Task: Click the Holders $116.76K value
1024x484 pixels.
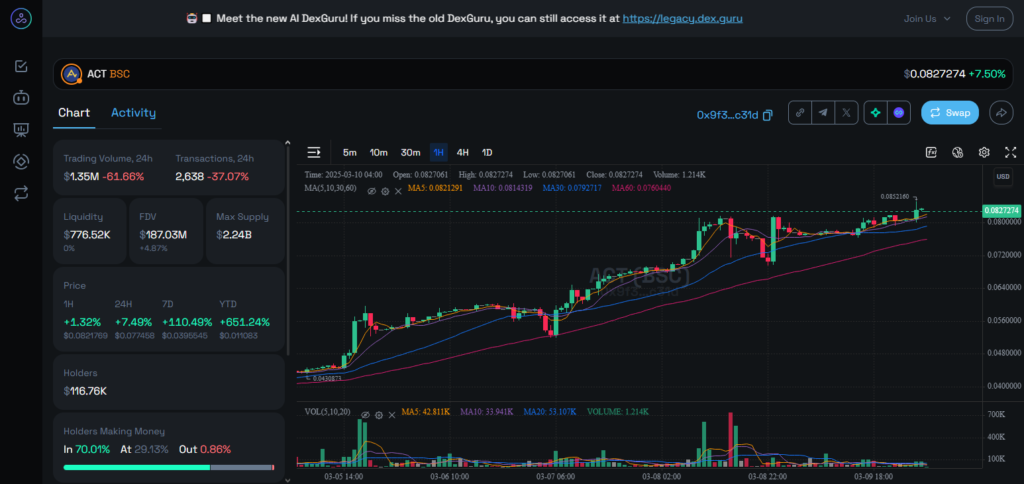Action: click(85, 391)
